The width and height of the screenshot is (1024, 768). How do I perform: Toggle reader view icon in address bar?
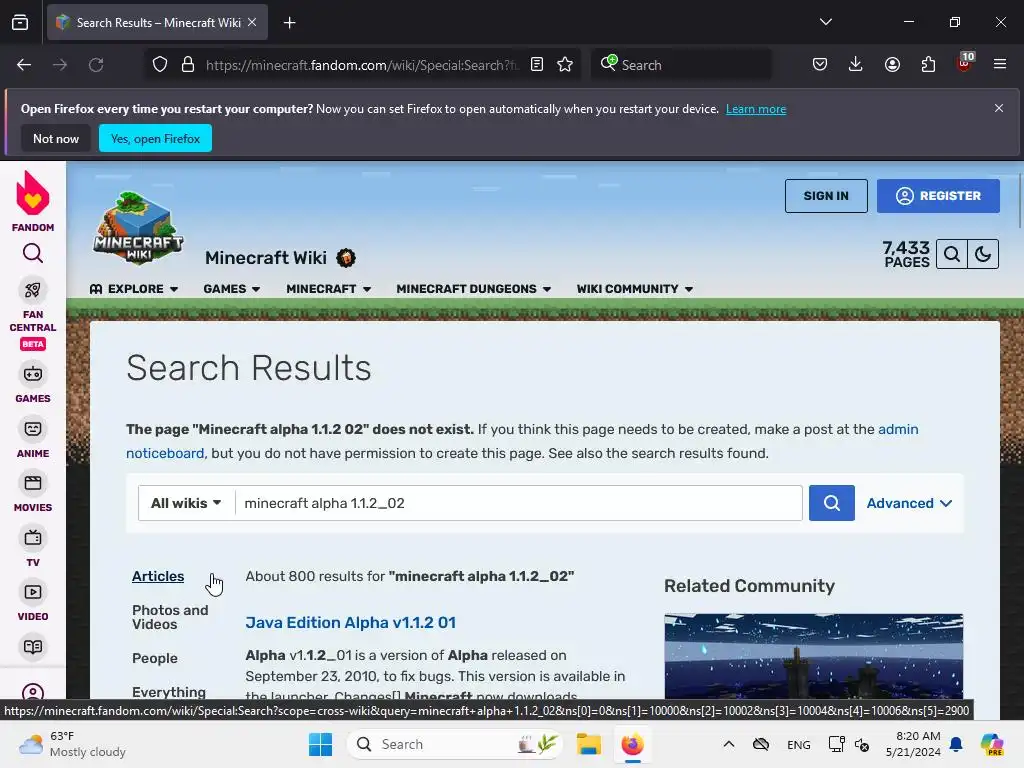(537, 65)
